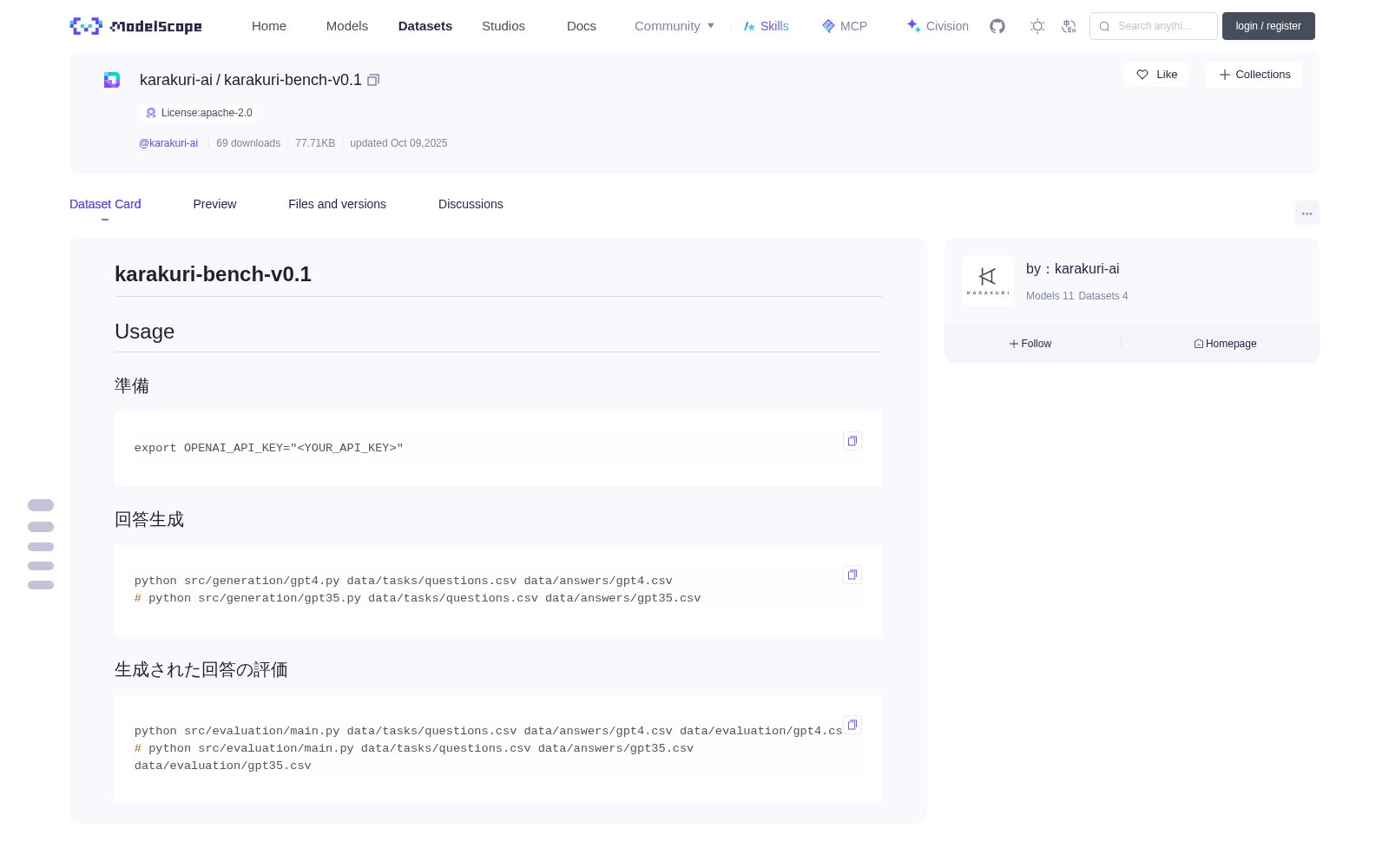Click the License apache-2.0 badge icon
The width and height of the screenshot is (1389, 868).
click(151, 113)
